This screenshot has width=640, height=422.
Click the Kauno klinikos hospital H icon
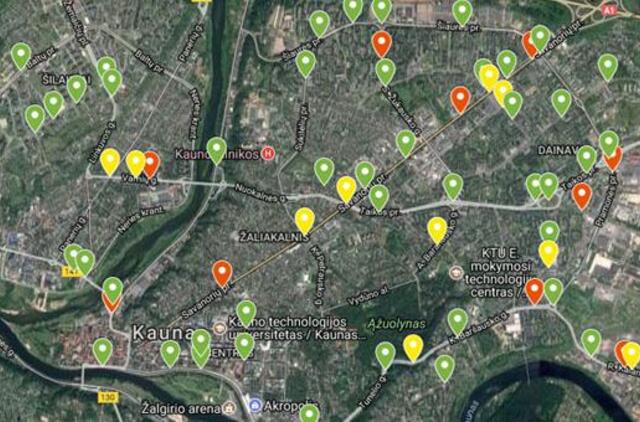268,154
